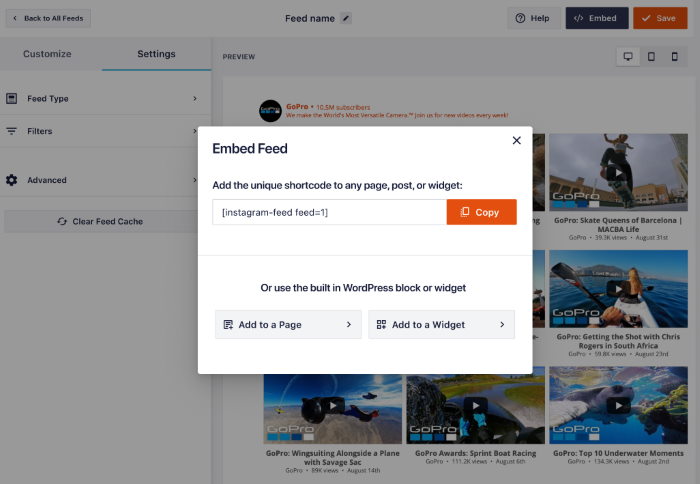
Task: Play Getting the Shot with Chris Rogers video
Action: (x=618, y=289)
